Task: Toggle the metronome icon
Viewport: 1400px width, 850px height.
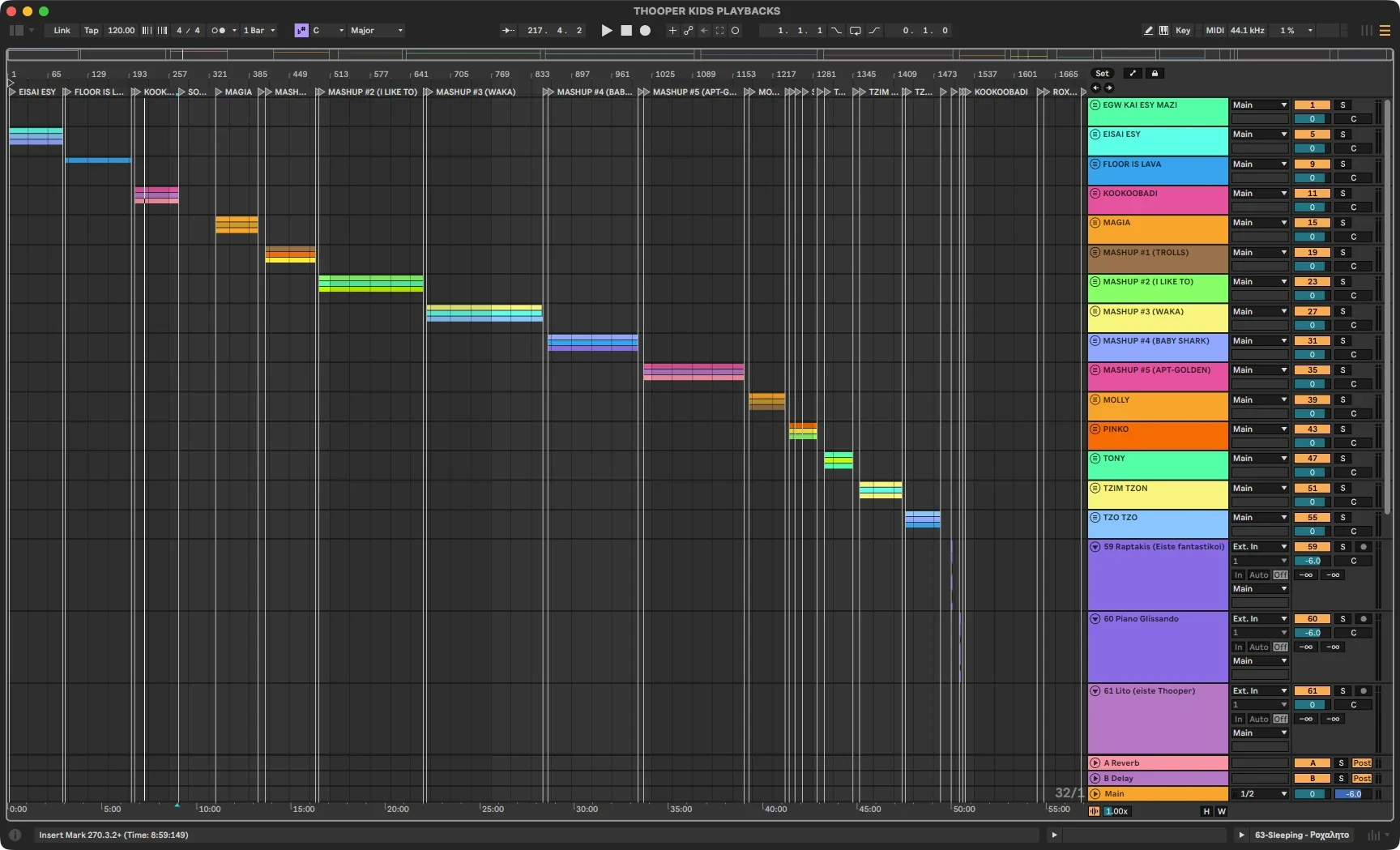Action: 218,31
